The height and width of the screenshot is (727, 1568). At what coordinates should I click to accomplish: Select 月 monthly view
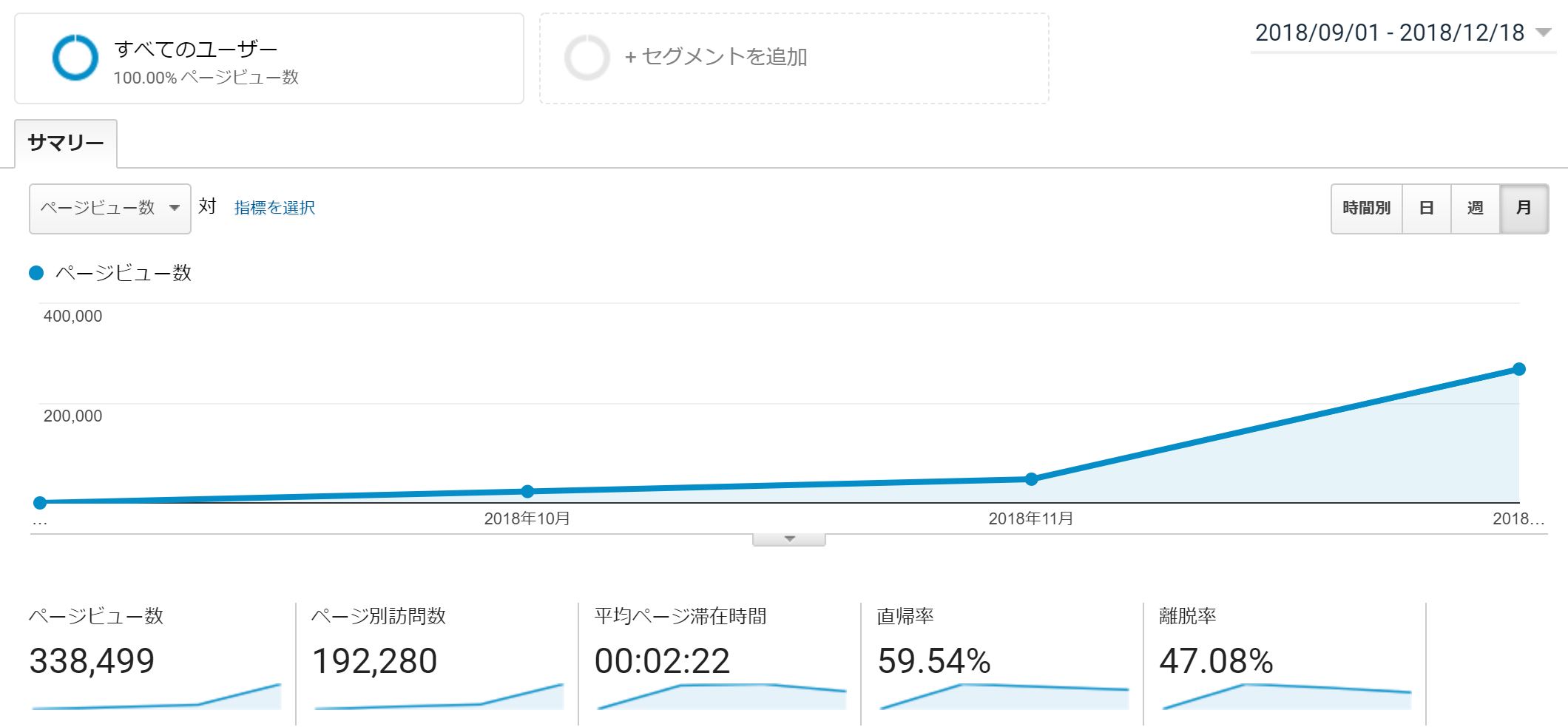1524,209
